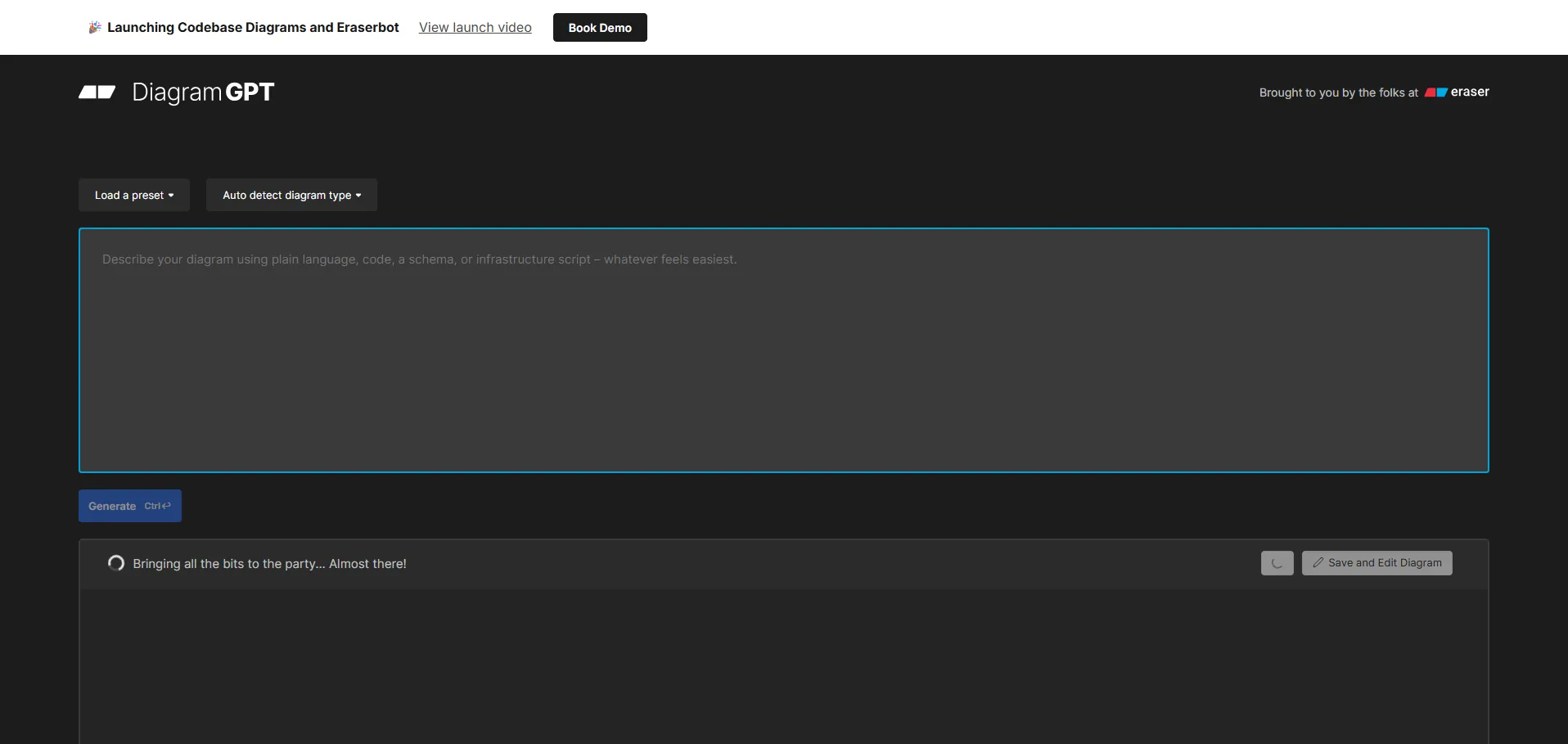The image size is (1568, 744).
Task: Visit the eraser brand name link
Action: pyautogui.click(x=1470, y=92)
